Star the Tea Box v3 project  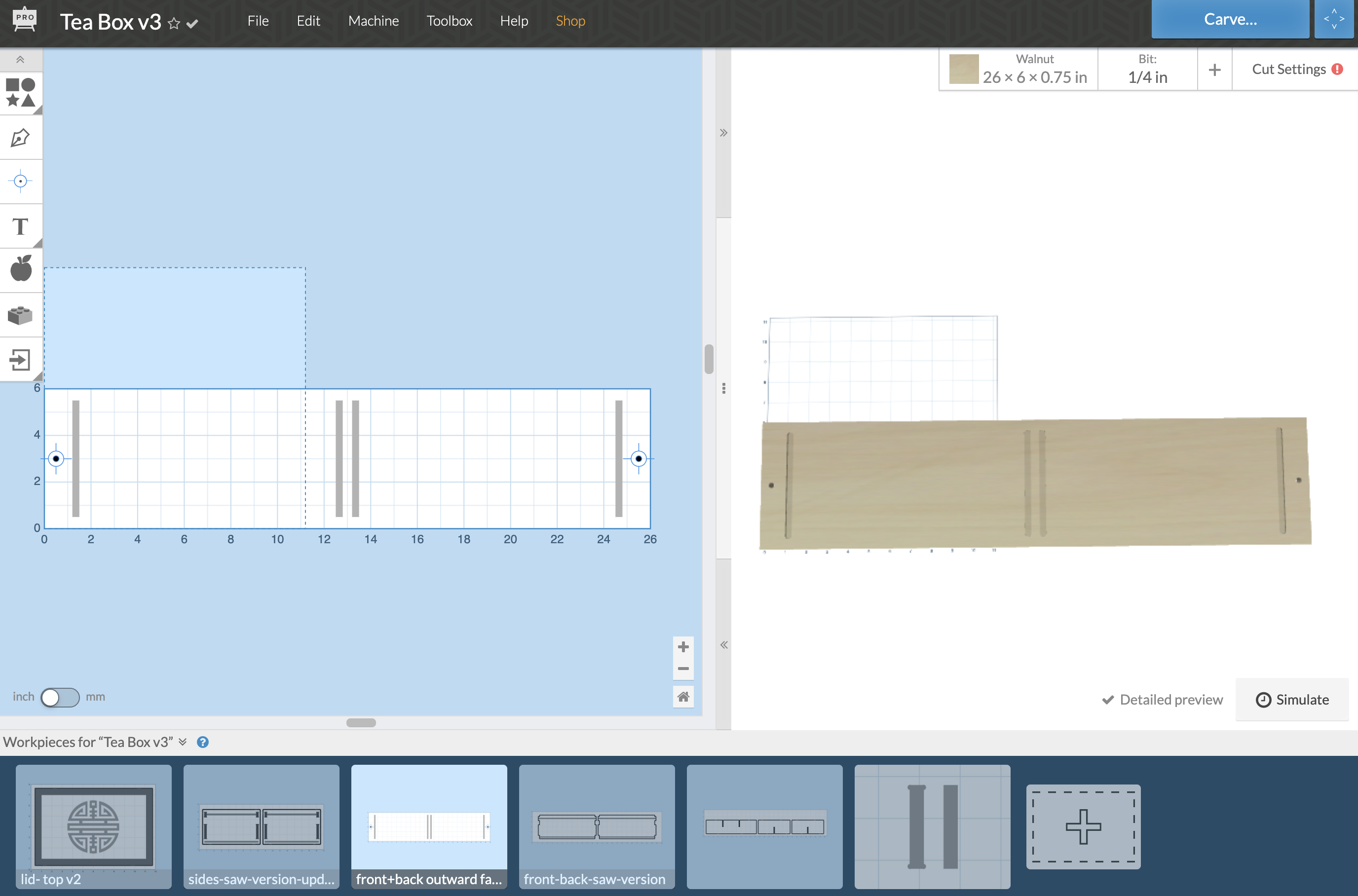[x=173, y=23]
